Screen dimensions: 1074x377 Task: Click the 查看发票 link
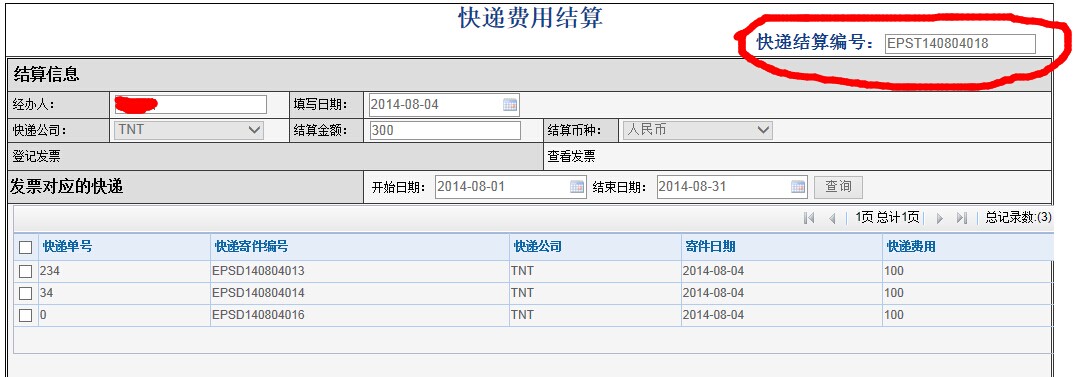click(x=571, y=156)
